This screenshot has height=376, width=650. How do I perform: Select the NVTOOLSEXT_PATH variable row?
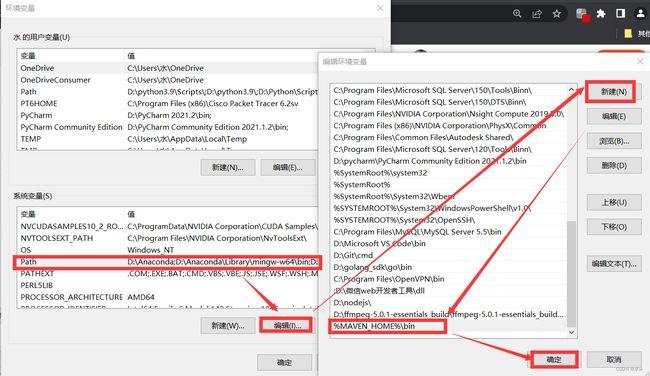168,238
